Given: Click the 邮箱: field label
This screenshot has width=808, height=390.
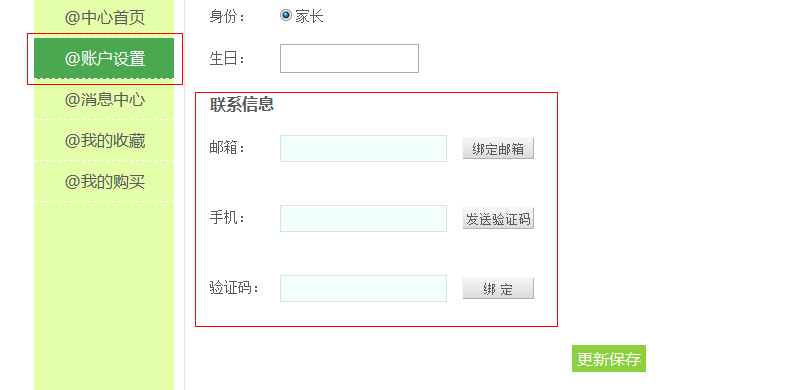Looking at the screenshot, I should (227, 148).
